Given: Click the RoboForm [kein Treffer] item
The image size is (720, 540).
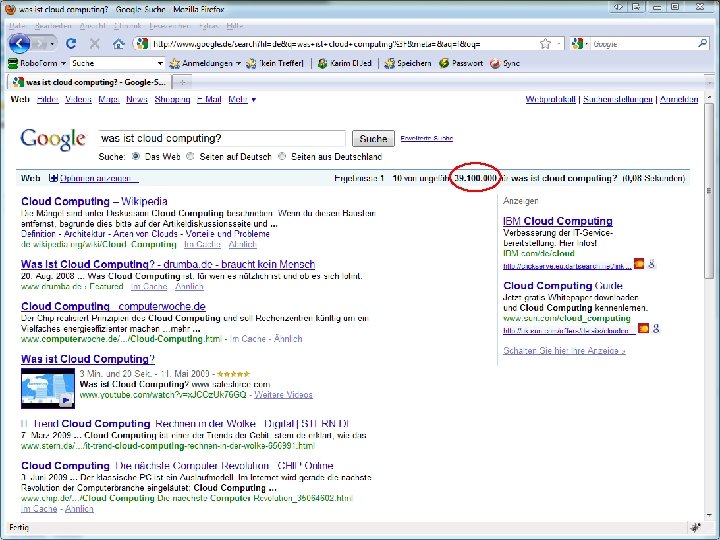Looking at the screenshot, I should [275, 63].
